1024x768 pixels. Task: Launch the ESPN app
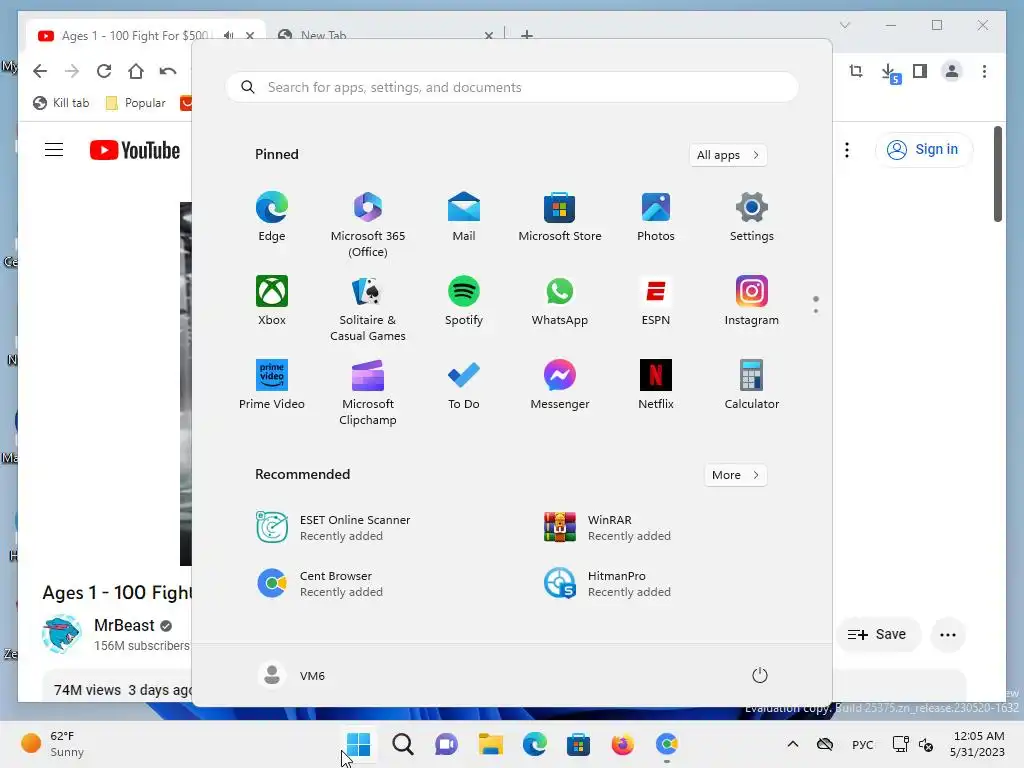656,300
